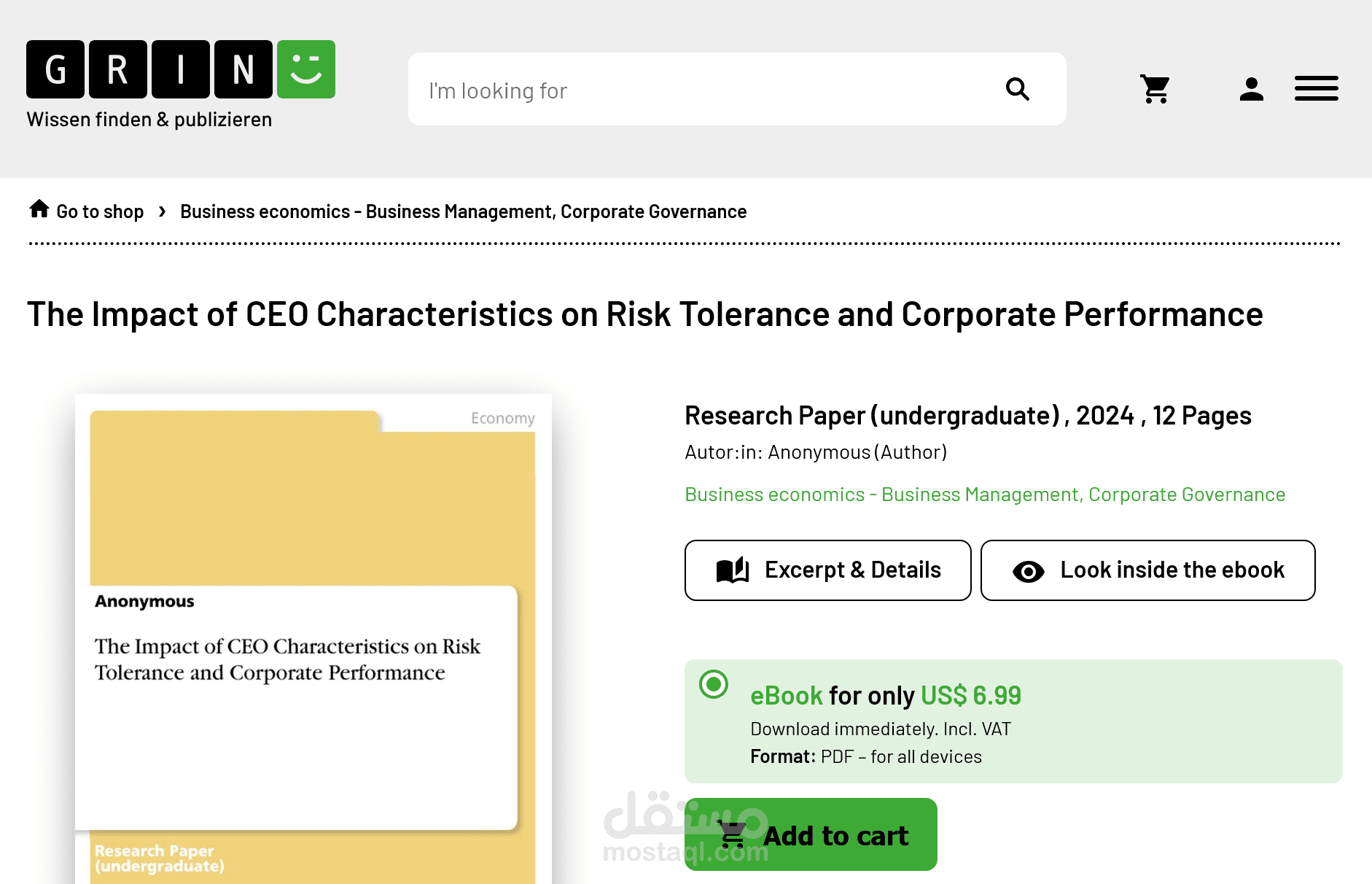
Task: Click the open book Excerpt icon
Action: pos(733,570)
